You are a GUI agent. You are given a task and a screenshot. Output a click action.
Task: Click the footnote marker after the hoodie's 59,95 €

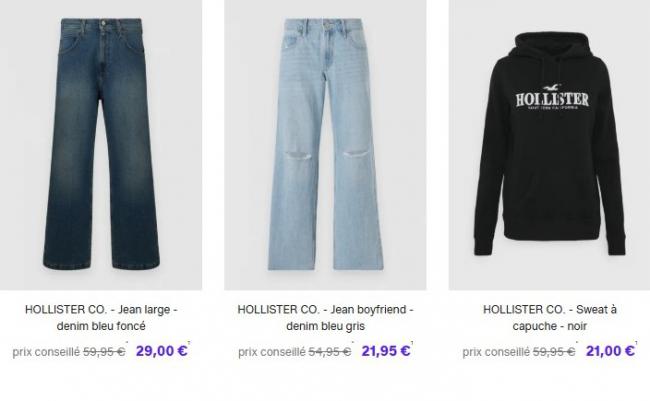(x=577, y=343)
